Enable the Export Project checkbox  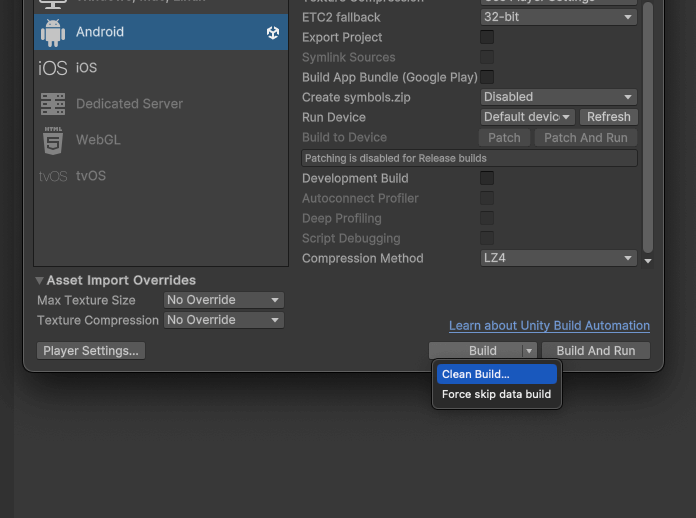click(487, 37)
